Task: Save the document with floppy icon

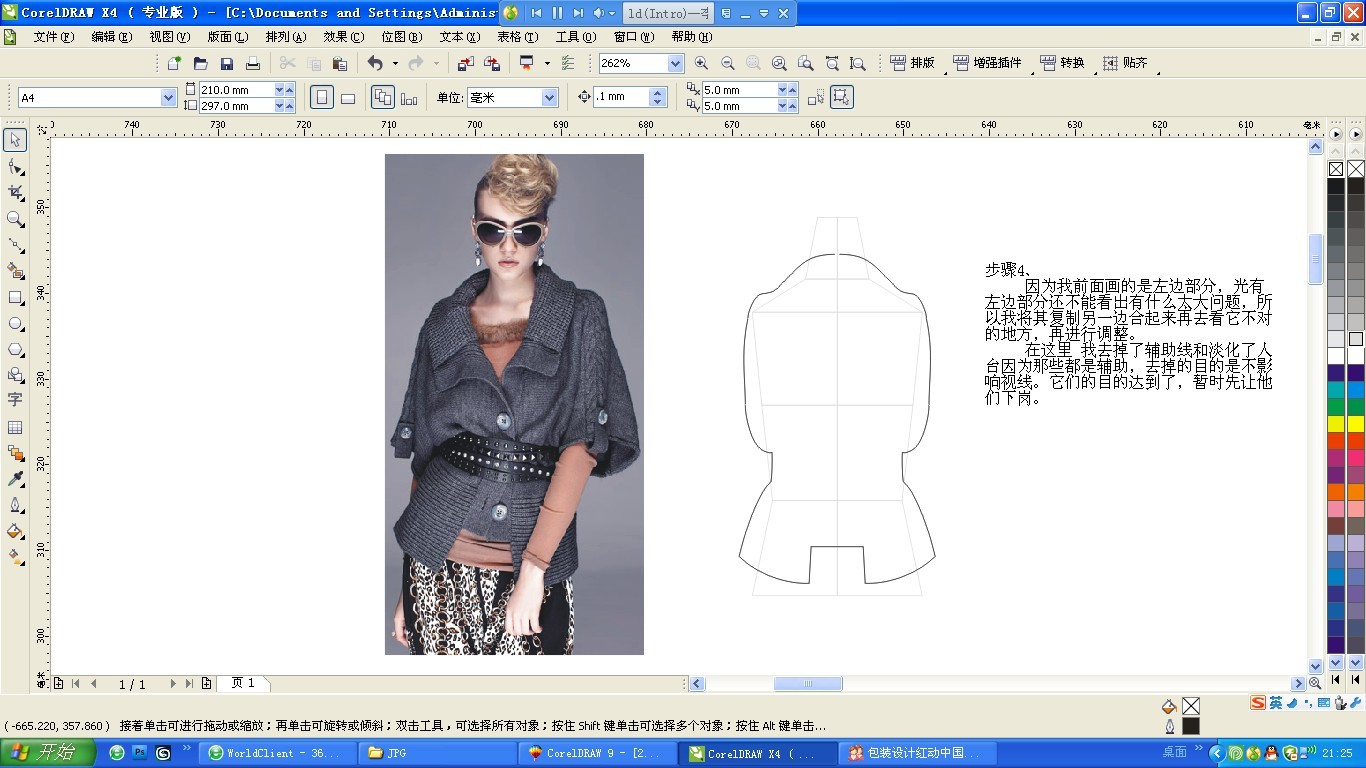Action: pos(227,63)
